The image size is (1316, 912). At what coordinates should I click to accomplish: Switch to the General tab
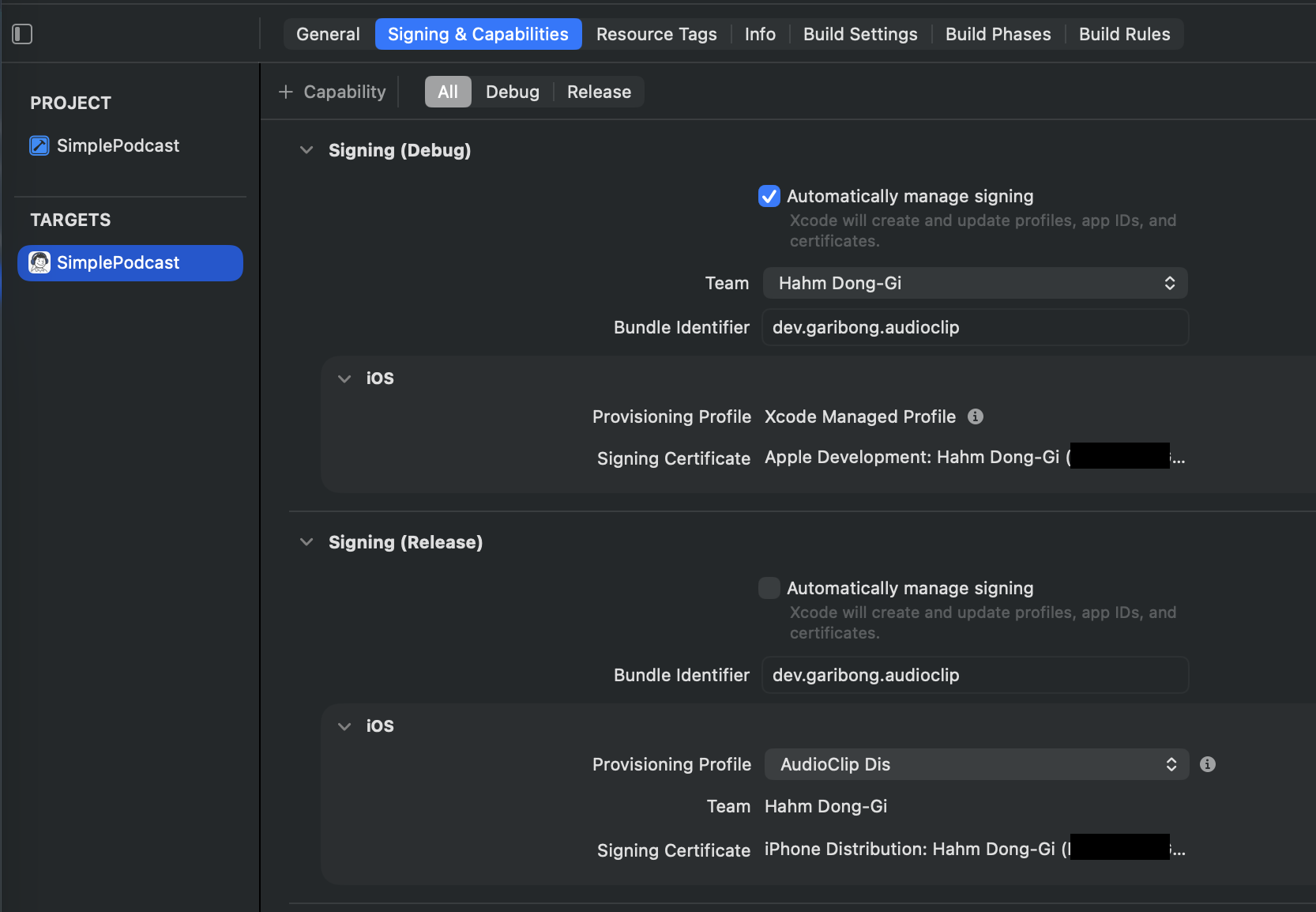click(328, 34)
